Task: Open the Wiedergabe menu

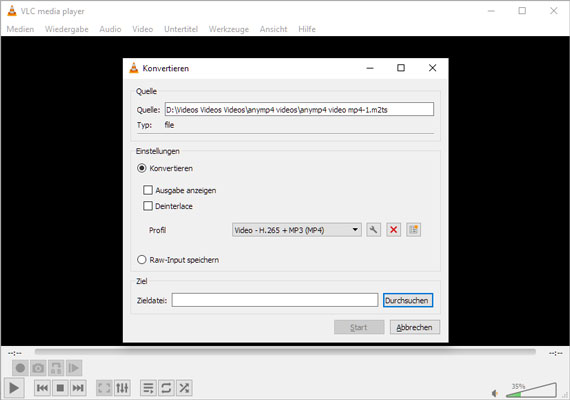Action: click(x=67, y=29)
